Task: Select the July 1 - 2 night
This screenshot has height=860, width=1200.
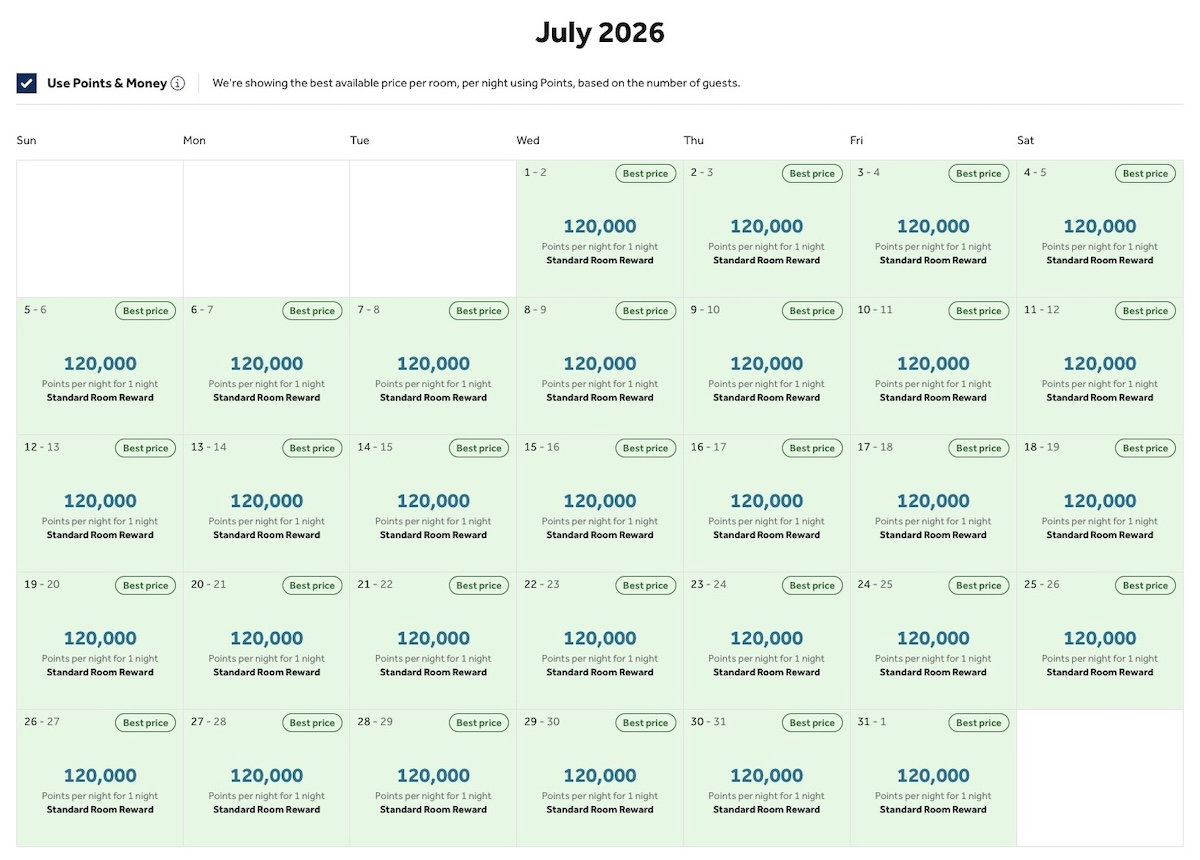Action: [x=600, y=228]
